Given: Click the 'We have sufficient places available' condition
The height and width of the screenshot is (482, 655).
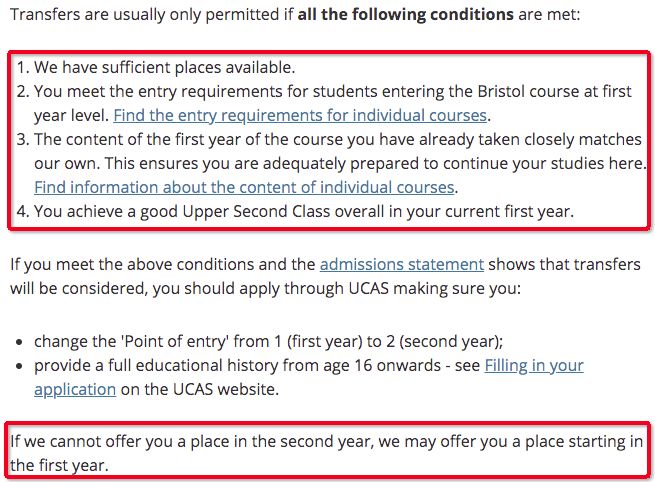Looking at the screenshot, I should [x=165, y=67].
